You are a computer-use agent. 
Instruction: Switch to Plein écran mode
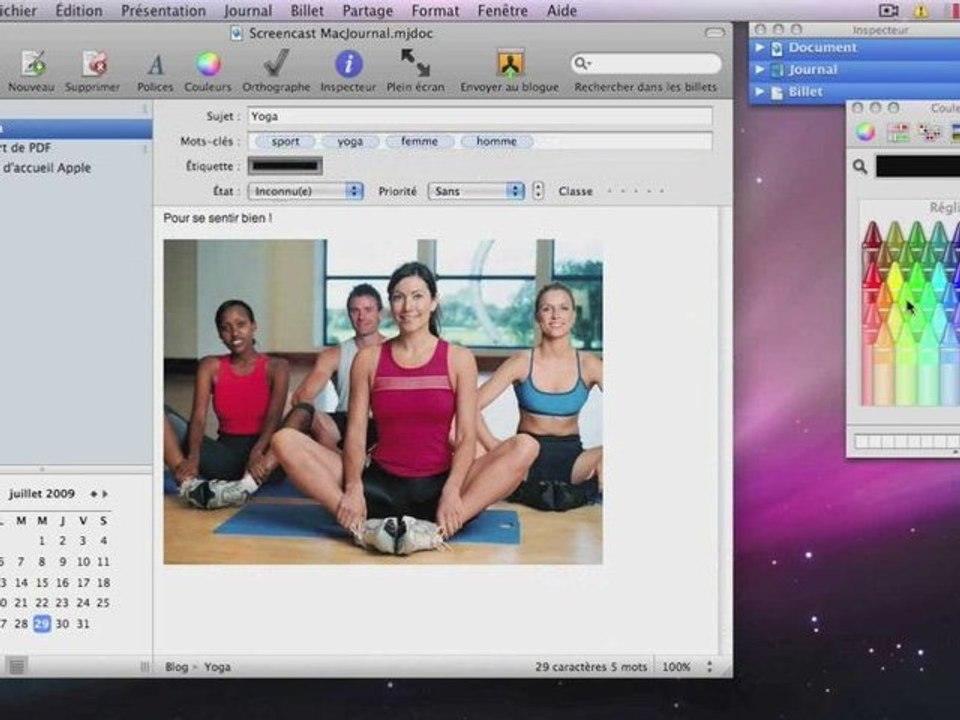(x=416, y=71)
